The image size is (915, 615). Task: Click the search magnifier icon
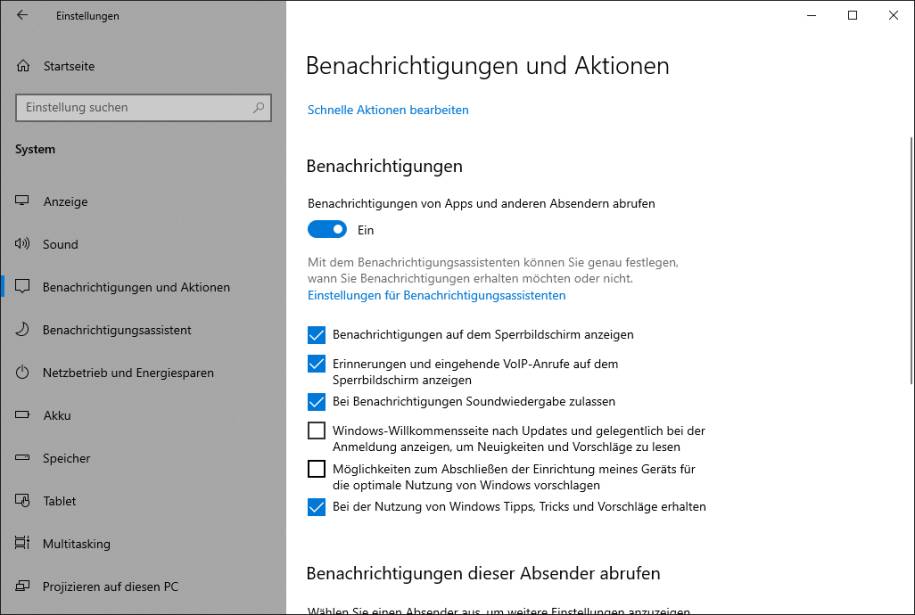(x=258, y=107)
